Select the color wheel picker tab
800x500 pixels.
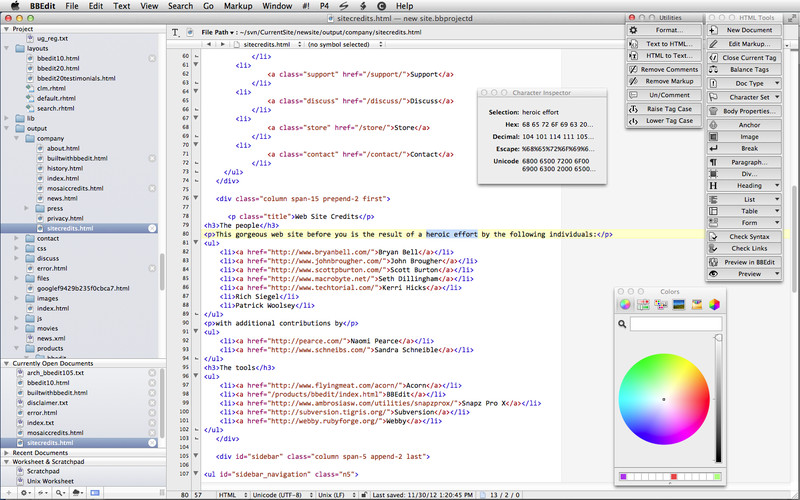pos(624,304)
